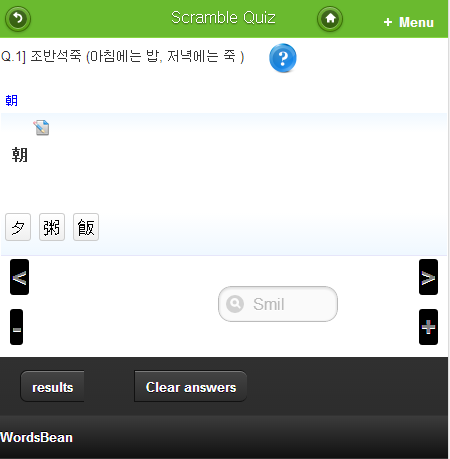Choose the 飯 character tile

coord(86,227)
